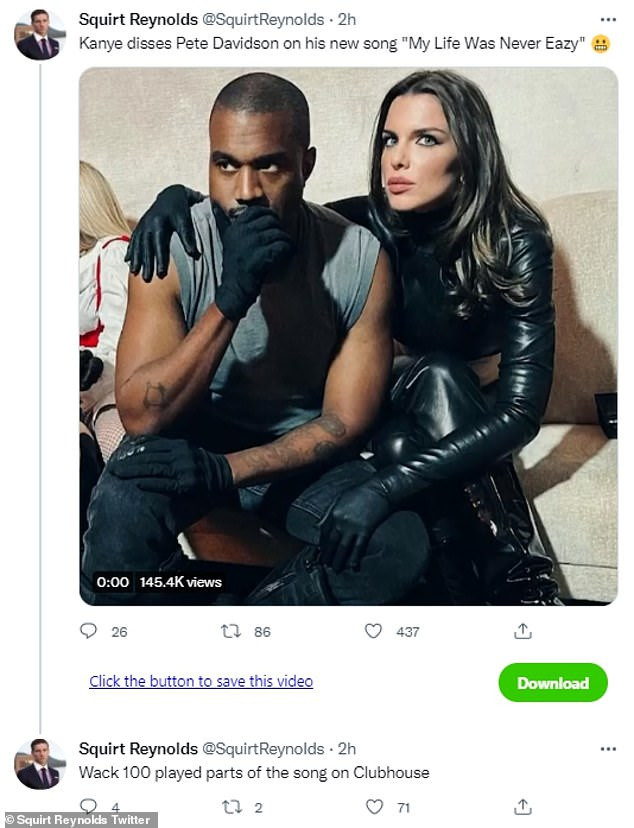Click the 145.4K views counter on the video

click(x=180, y=582)
